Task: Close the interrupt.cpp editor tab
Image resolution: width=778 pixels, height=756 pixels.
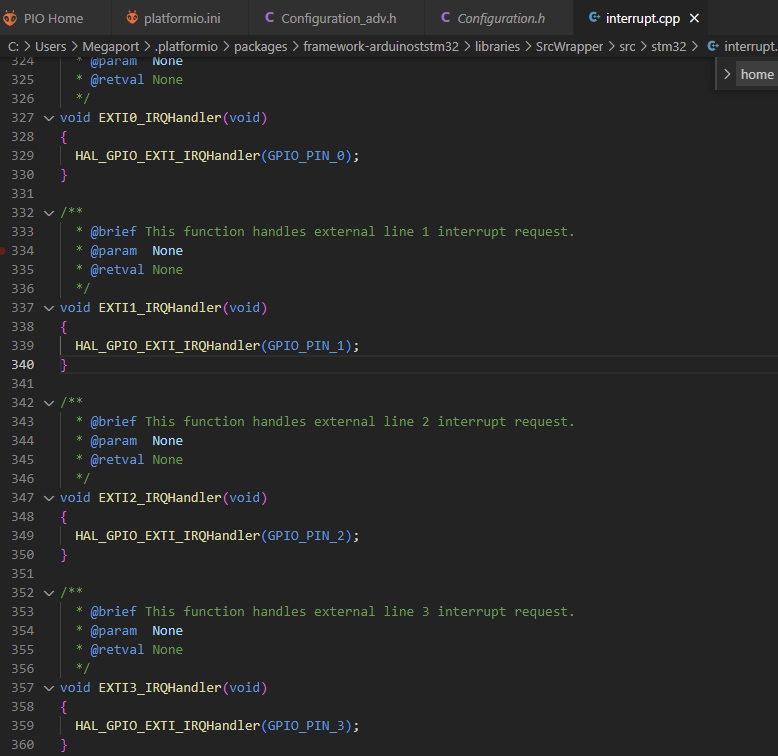Action: click(x=694, y=18)
